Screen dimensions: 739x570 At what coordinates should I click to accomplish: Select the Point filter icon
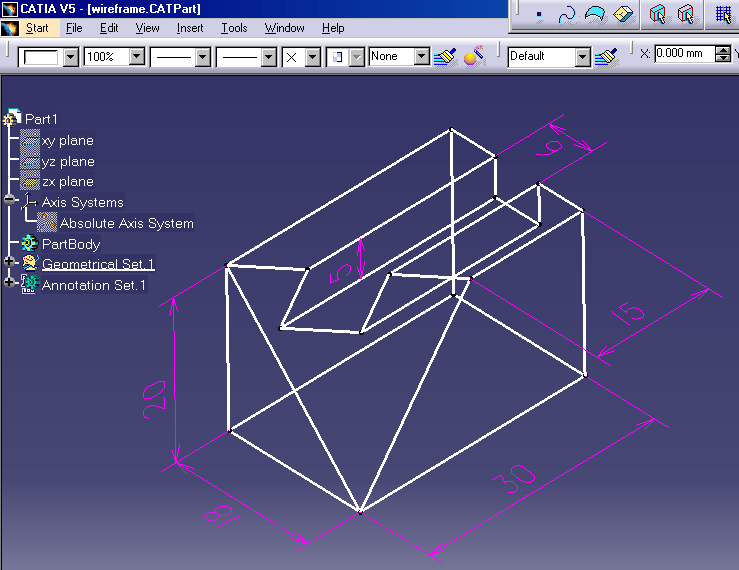(x=539, y=14)
